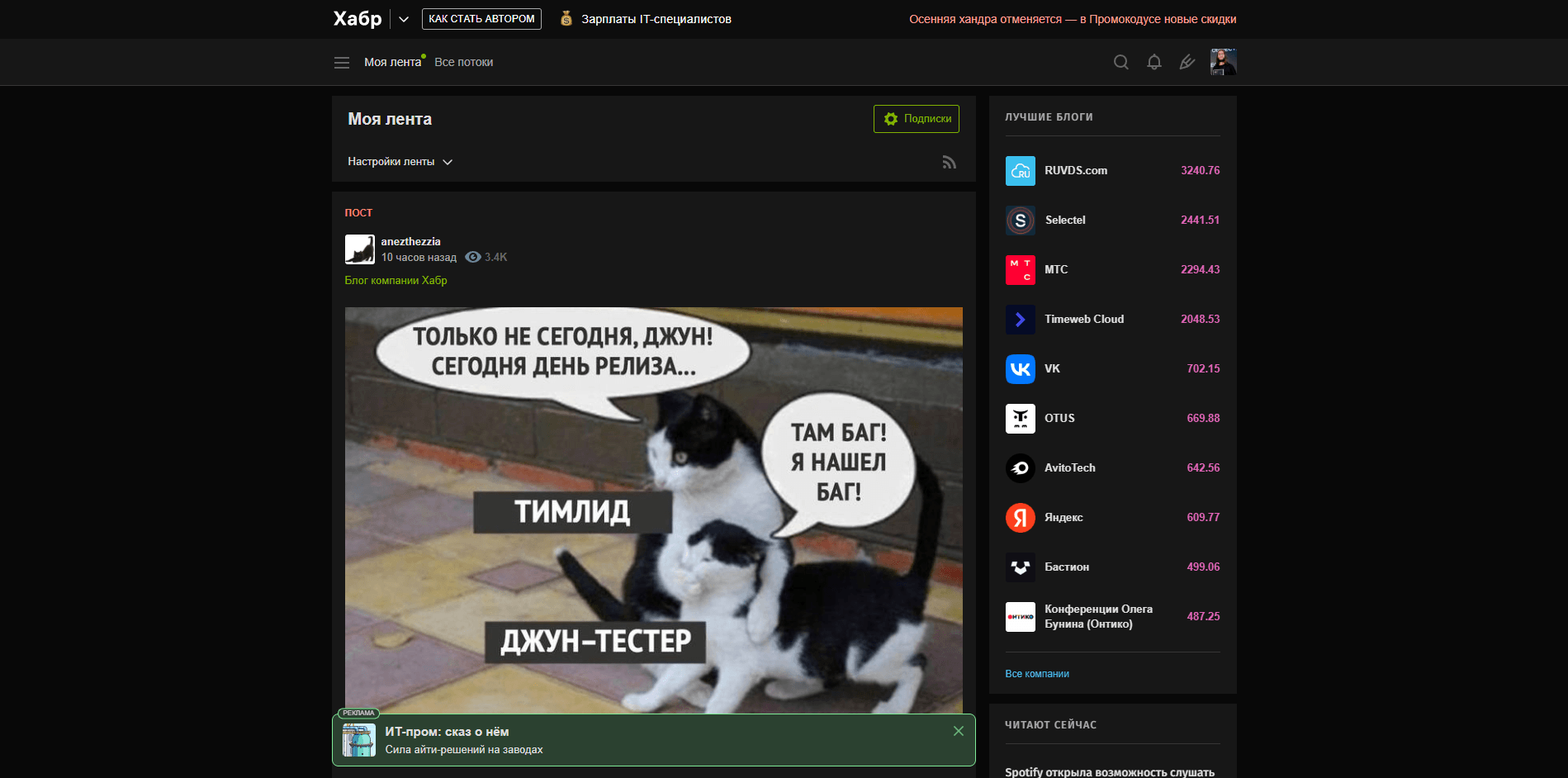Click the ЧИТАЮТ СЕЙЧАС section heading

(1050, 725)
